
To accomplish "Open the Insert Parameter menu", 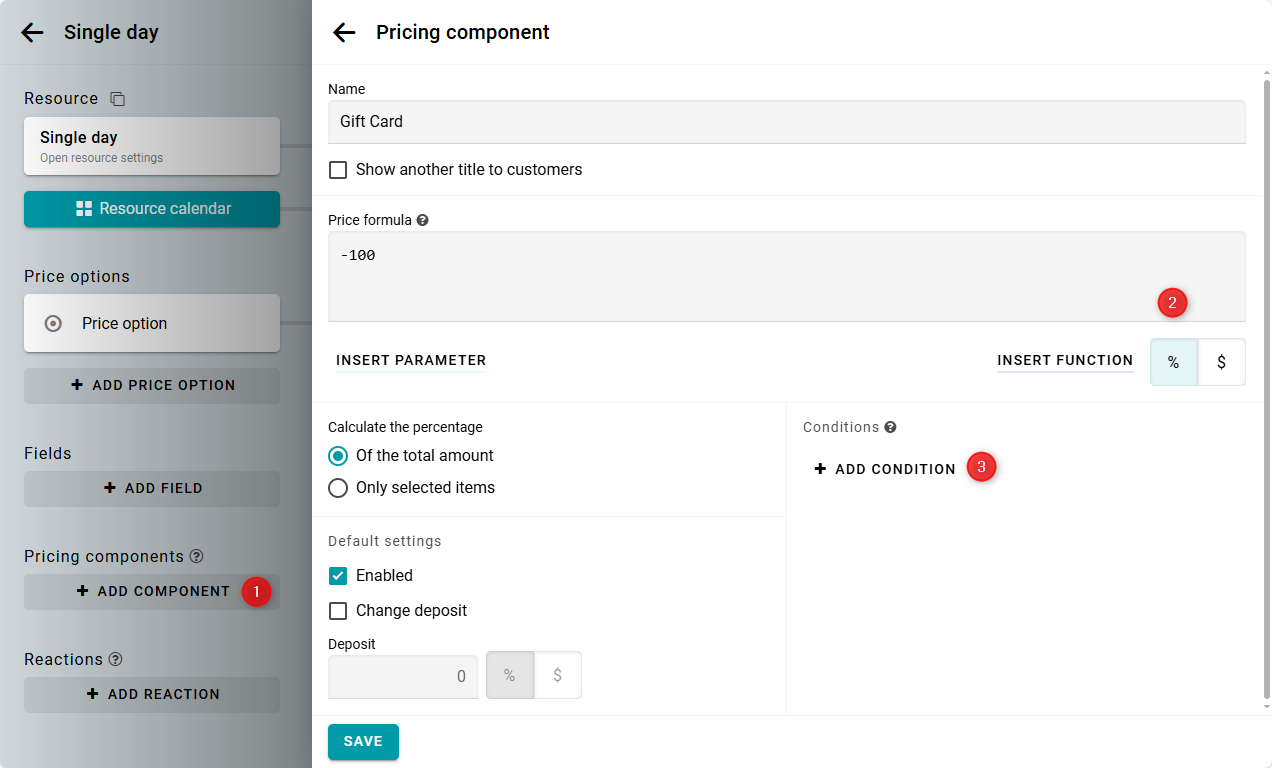I will point(411,361).
